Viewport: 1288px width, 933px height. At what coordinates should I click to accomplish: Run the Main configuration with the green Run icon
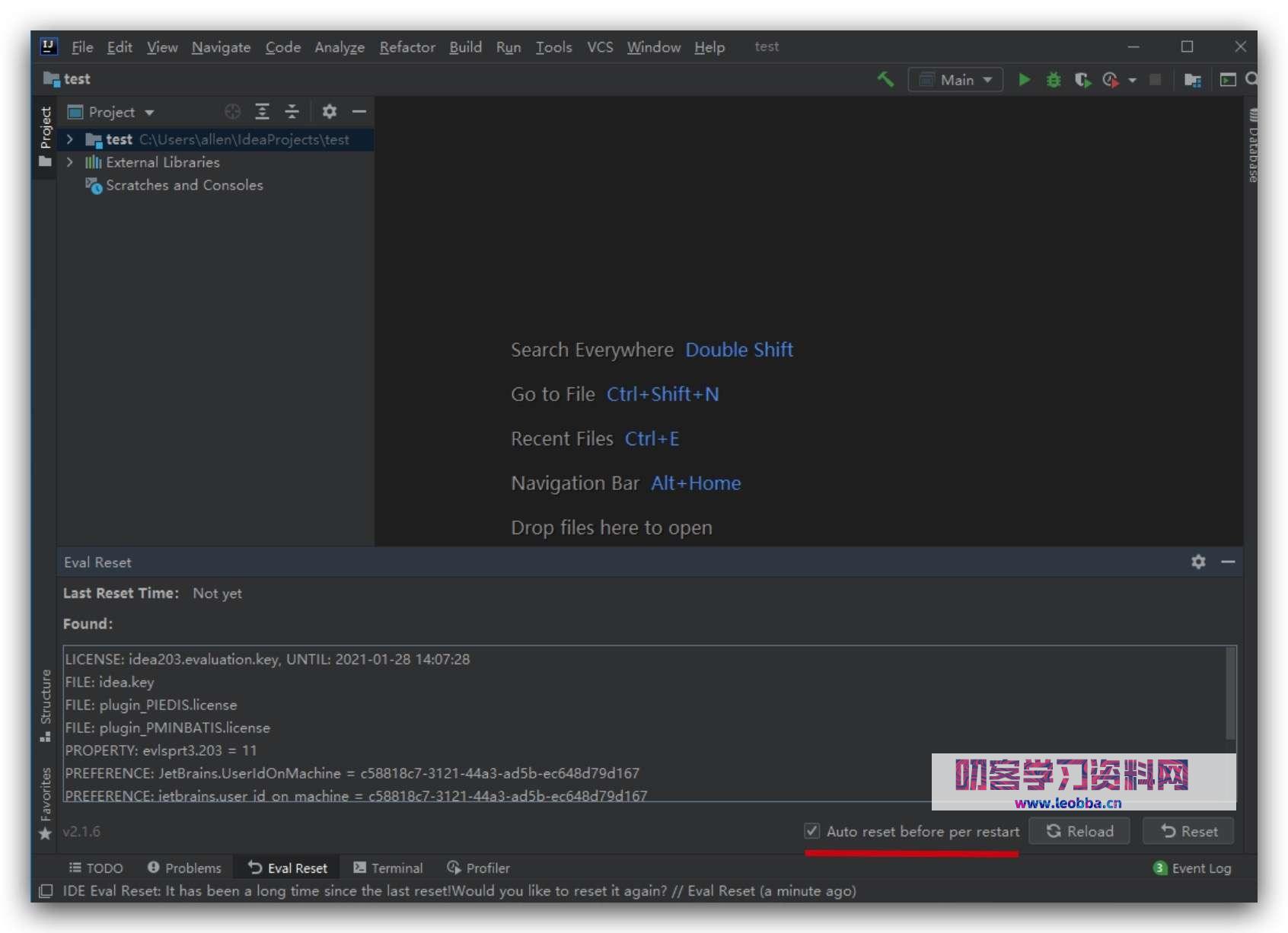1024,79
